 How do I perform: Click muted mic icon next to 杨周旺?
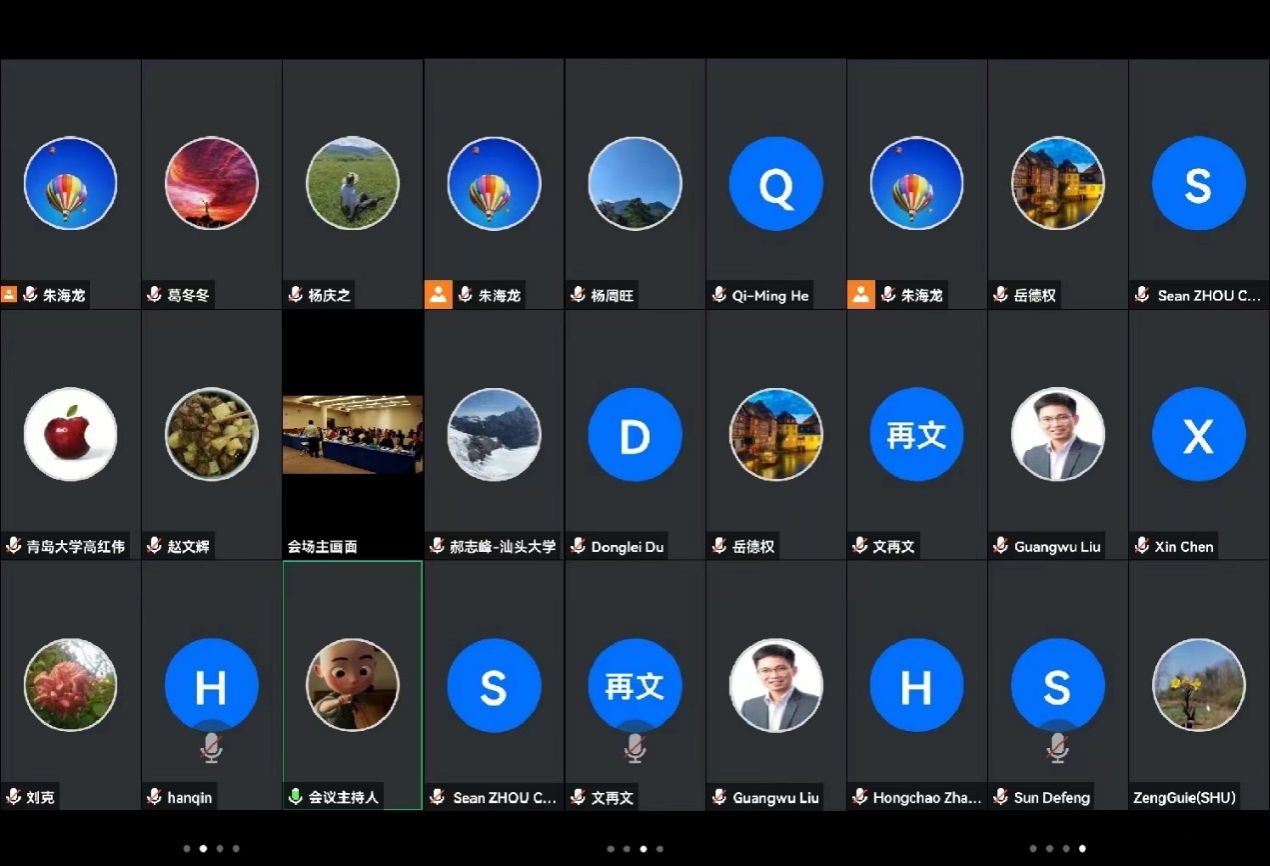[x=578, y=295]
